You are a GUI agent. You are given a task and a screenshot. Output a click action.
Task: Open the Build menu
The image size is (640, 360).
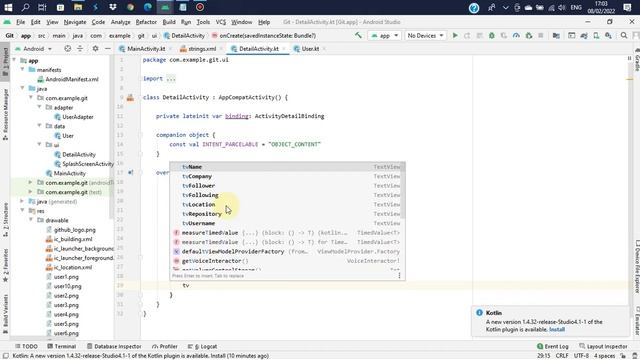(169, 22)
